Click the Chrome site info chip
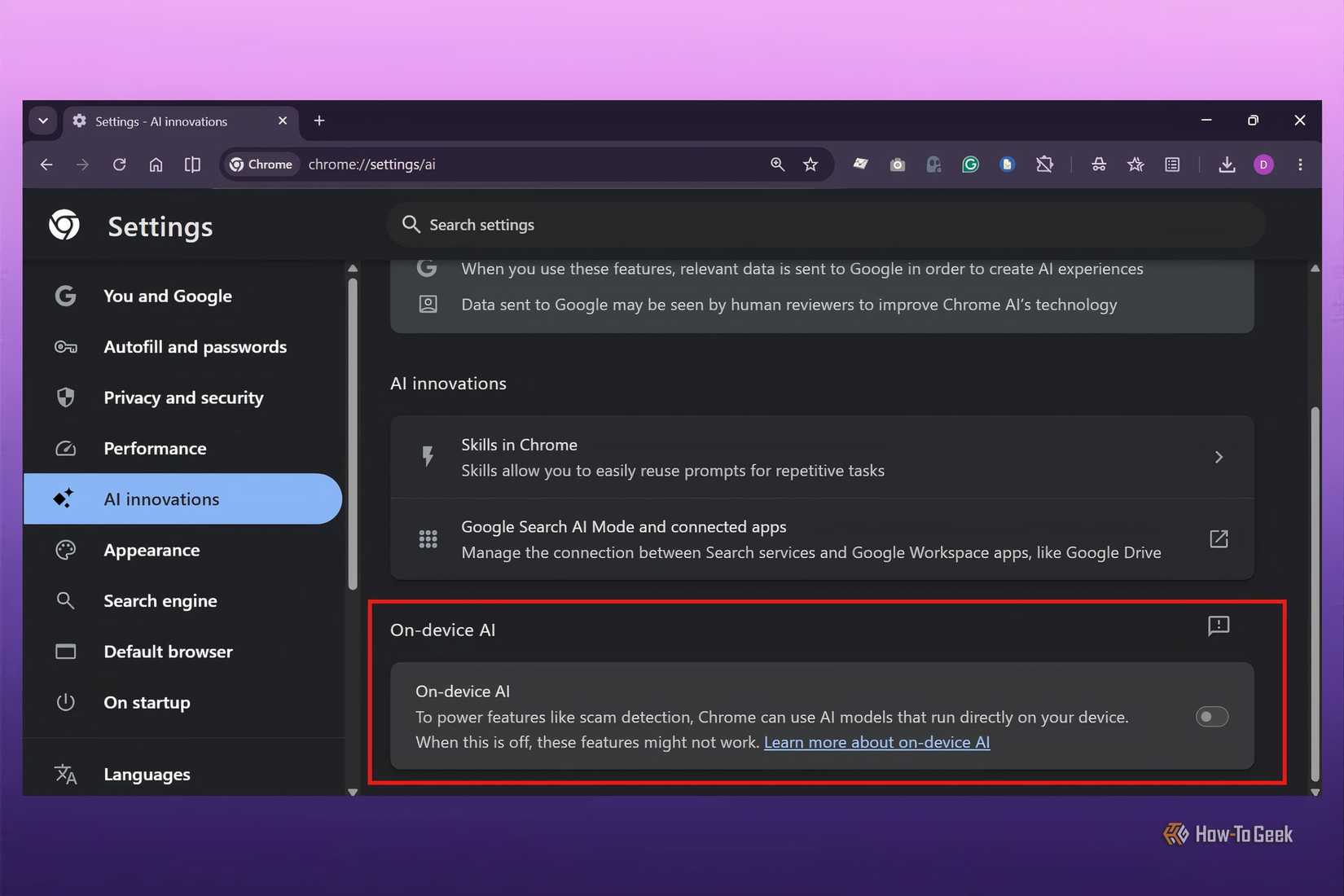The width and height of the screenshot is (1344, 896). (261, 165)
